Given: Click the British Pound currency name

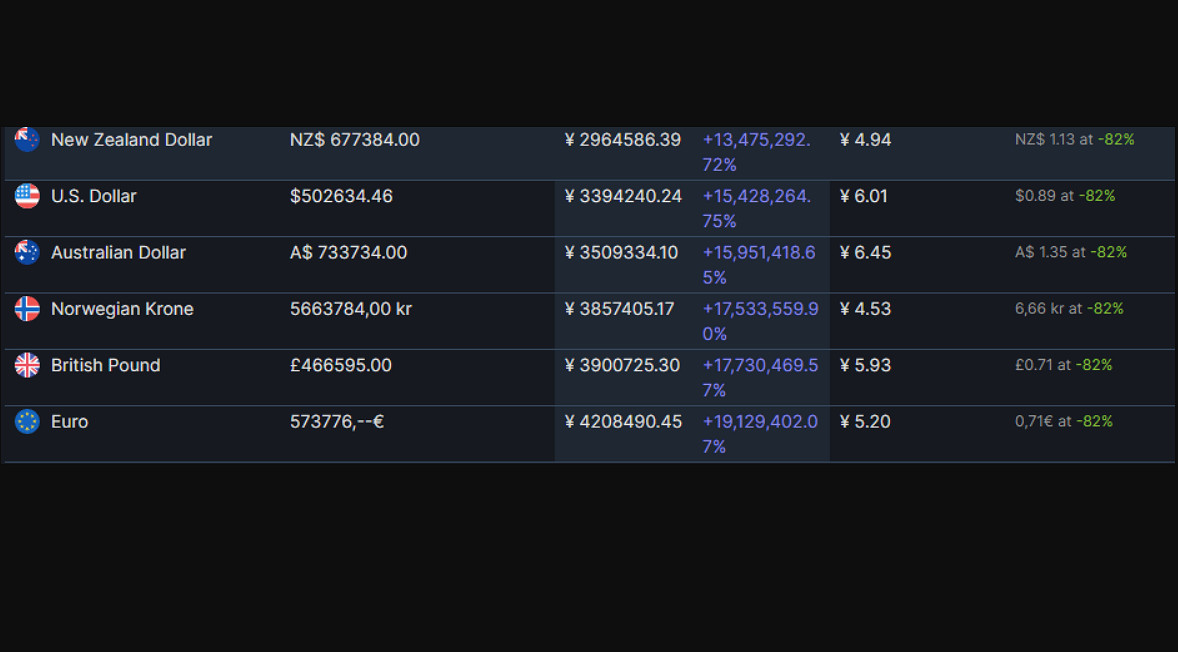Looking at the screenshot, I should point(105,365).
